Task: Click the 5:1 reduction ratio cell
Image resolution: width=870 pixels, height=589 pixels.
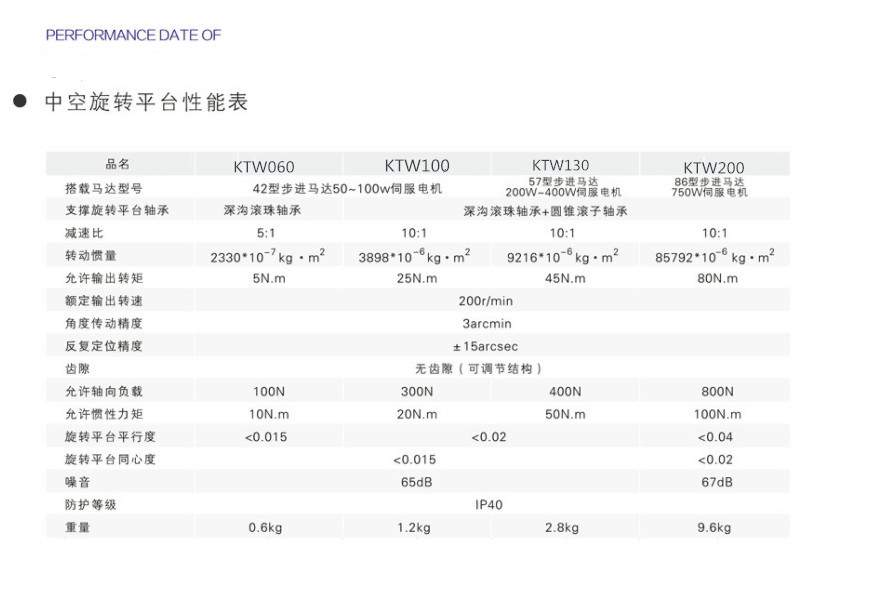Action: 266,232
